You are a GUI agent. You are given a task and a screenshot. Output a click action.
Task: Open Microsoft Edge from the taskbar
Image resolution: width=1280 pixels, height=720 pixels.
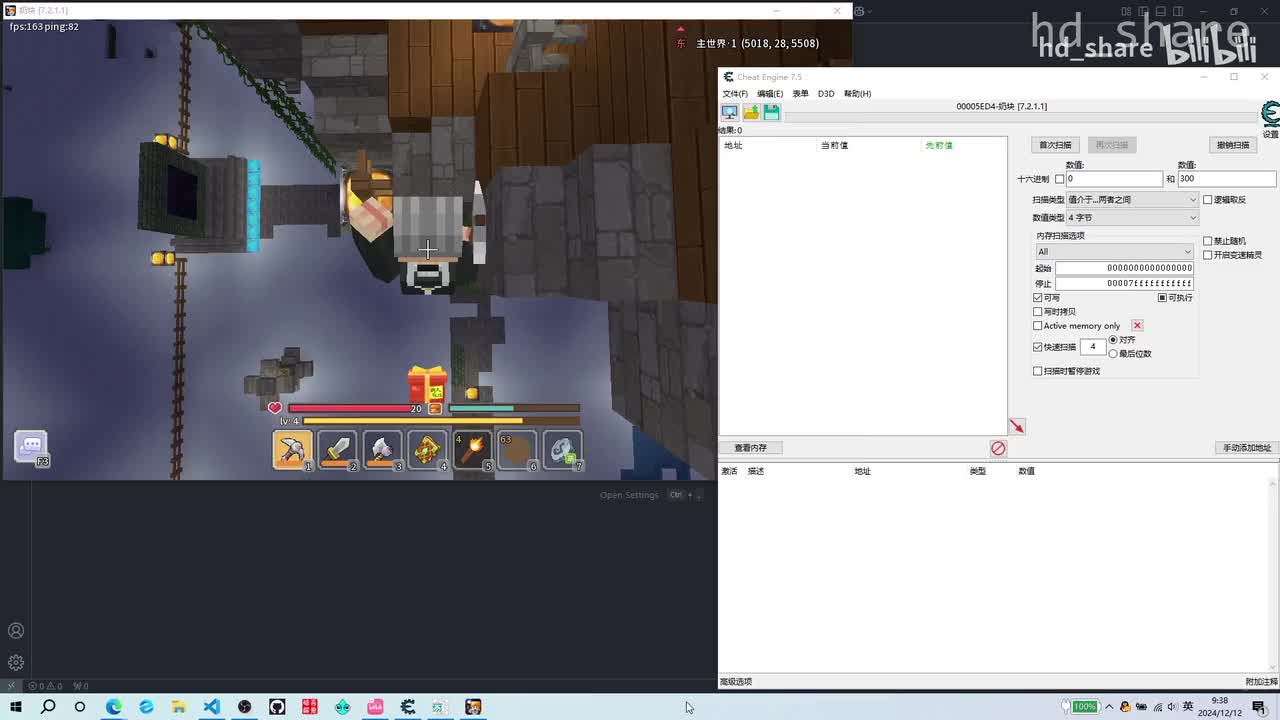[114, 707]
